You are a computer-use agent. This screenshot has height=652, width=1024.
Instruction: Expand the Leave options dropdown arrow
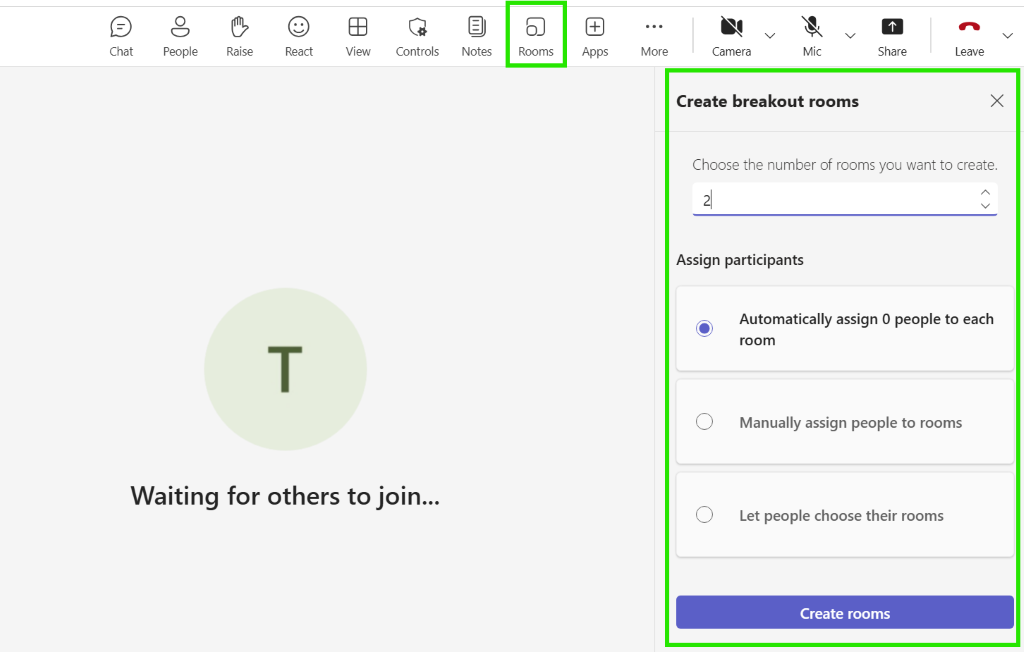[1008, 35]
